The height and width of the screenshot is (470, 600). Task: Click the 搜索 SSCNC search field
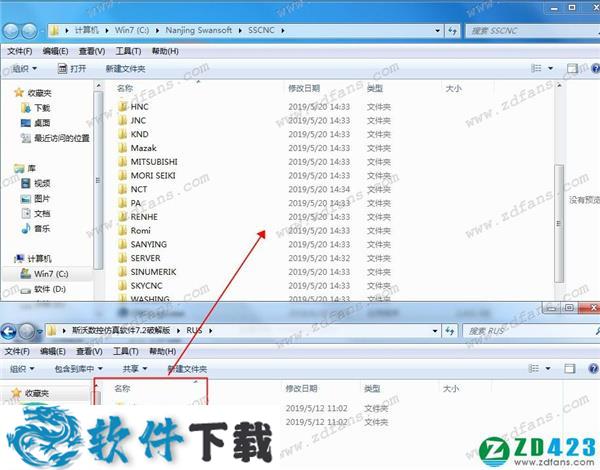coord(533,31)
